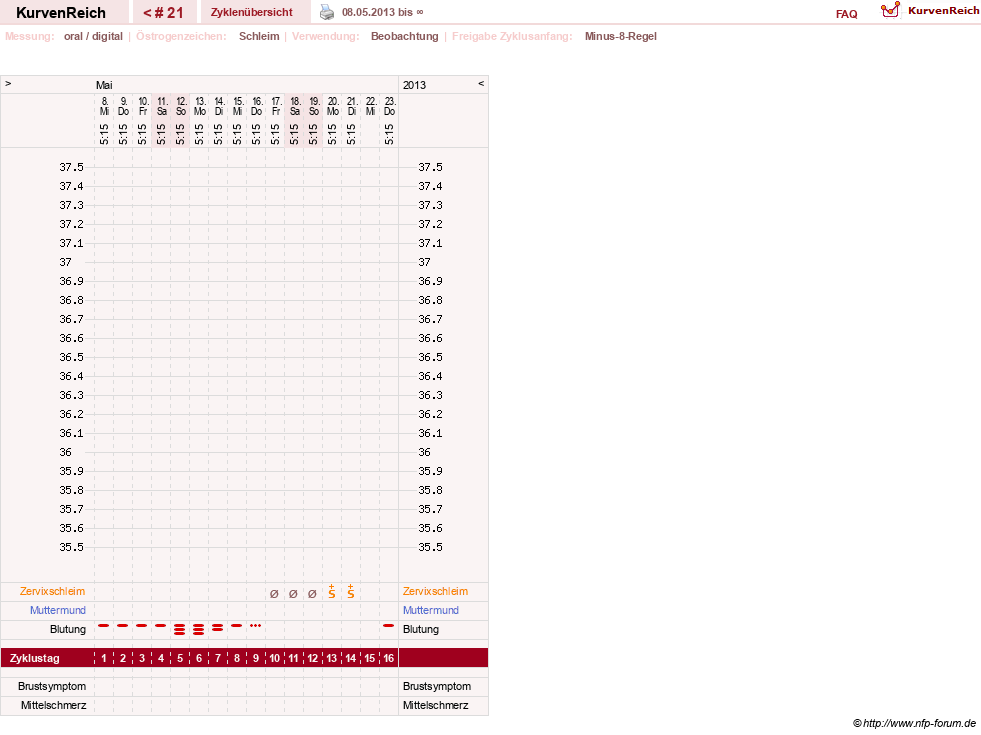
Task: Click the left chart arrow '>'
Action: tap(8, 83)
